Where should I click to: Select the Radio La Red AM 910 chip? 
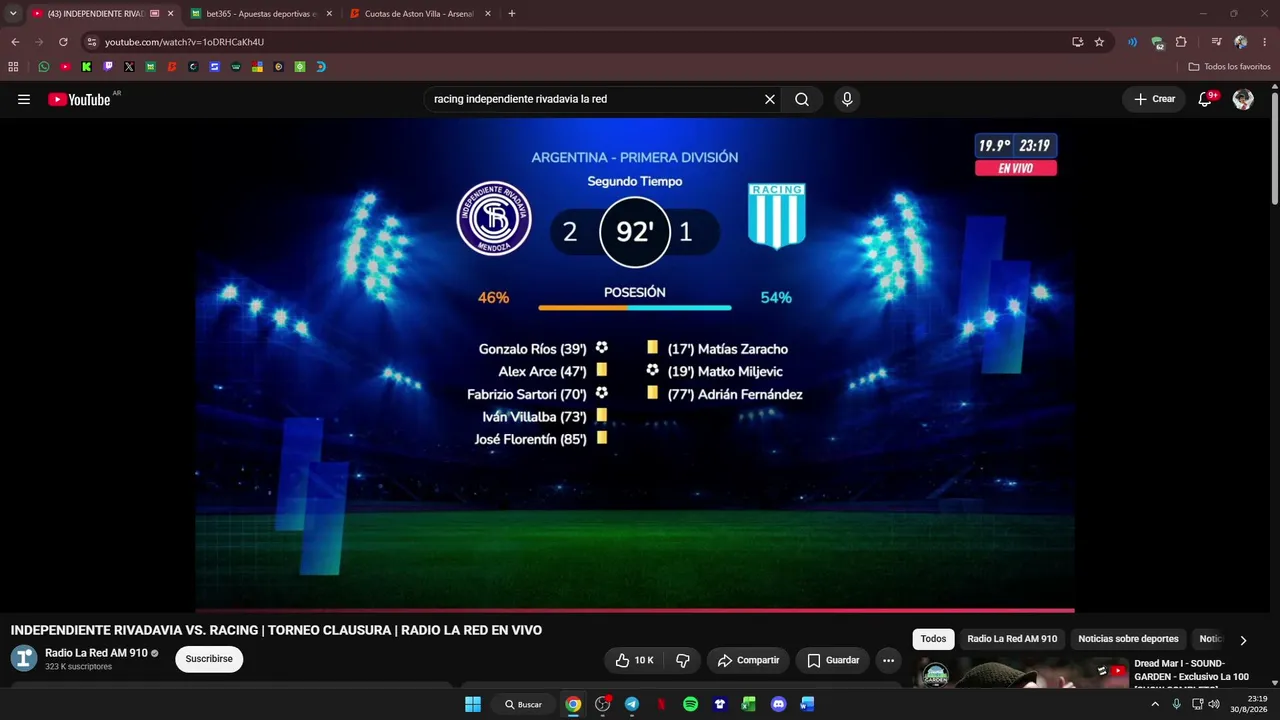click(1012, 639)
